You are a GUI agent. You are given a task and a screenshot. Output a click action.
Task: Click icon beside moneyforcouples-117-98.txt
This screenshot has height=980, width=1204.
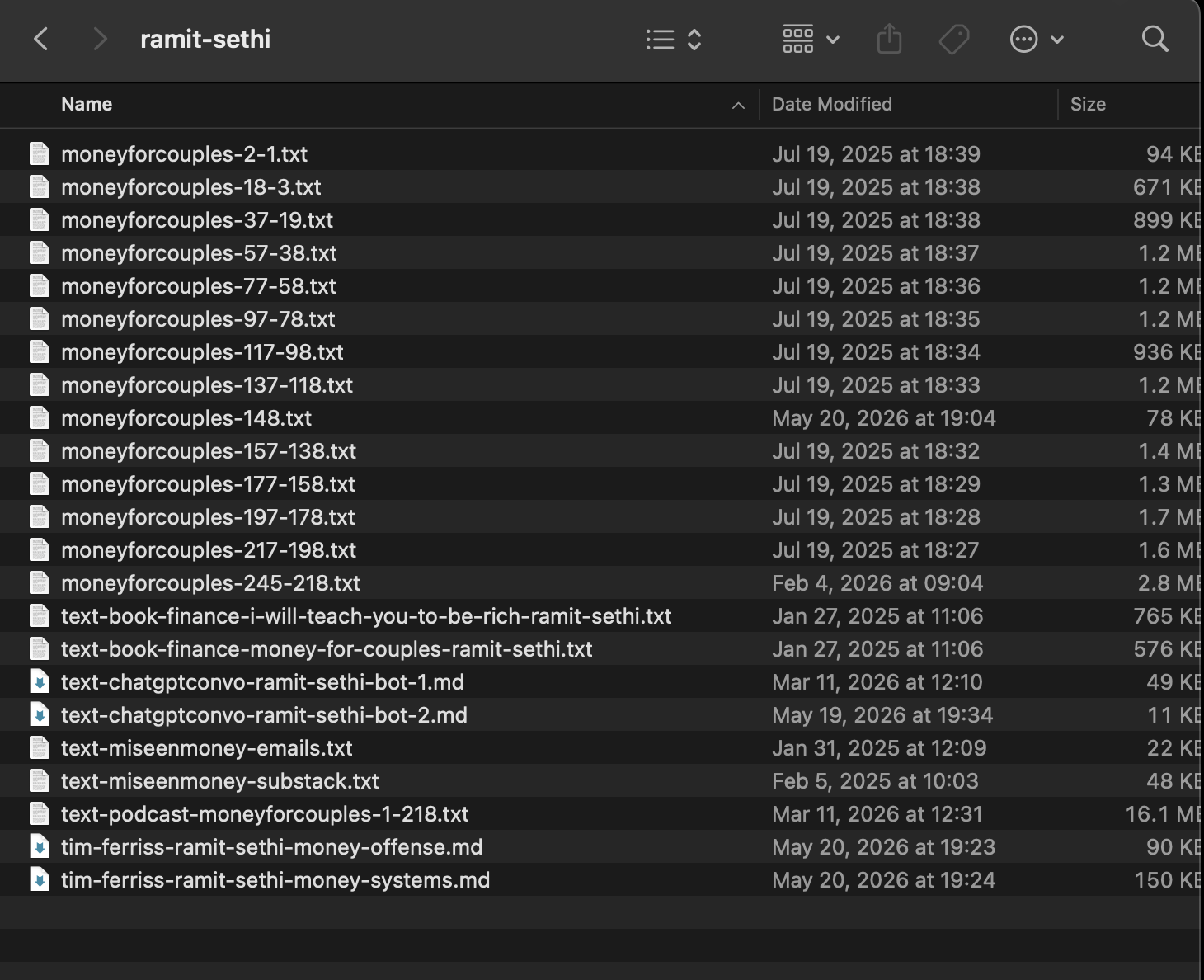click(x=40, y=351)
